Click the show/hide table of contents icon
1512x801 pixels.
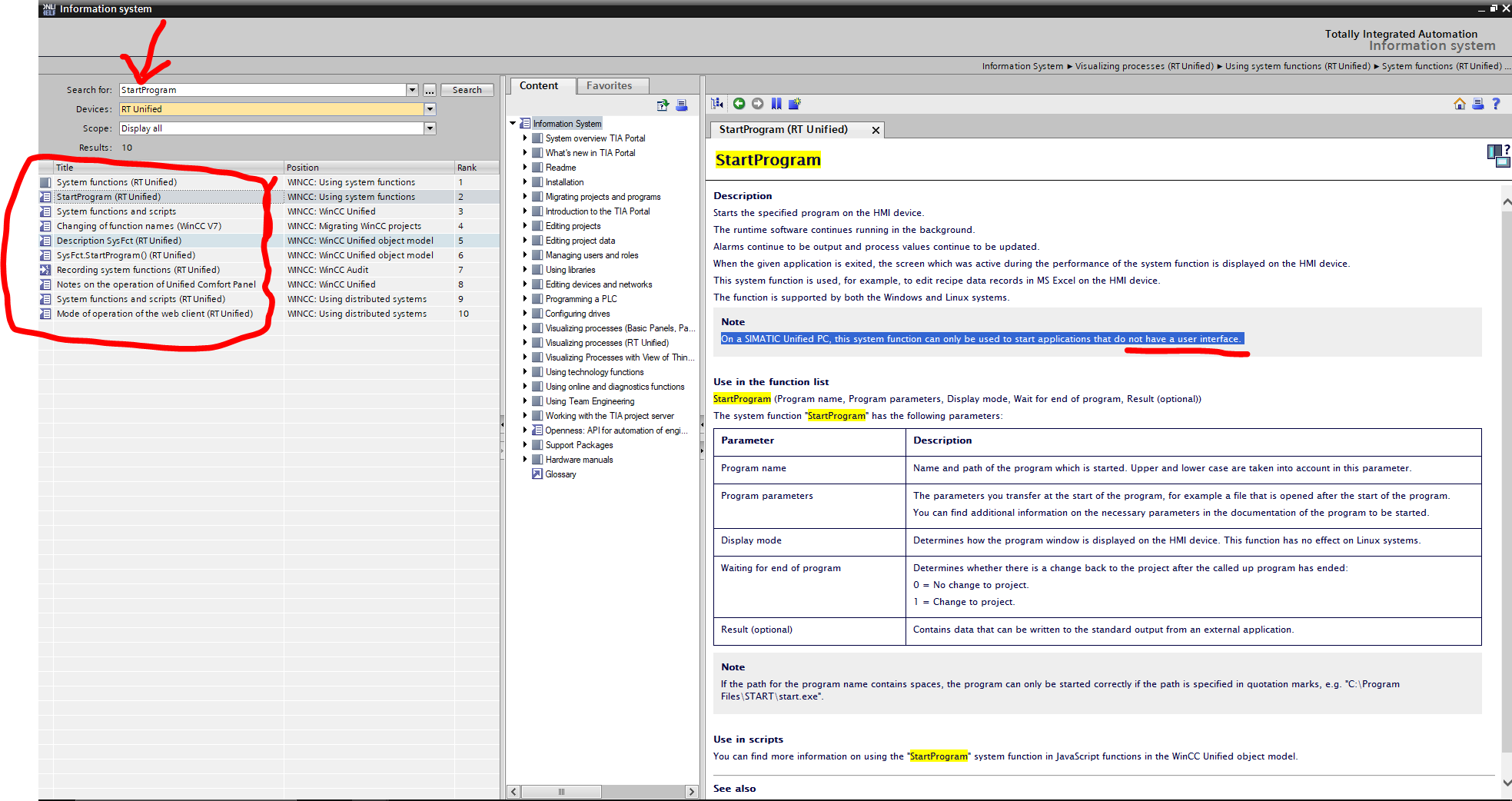coord(717,104)
